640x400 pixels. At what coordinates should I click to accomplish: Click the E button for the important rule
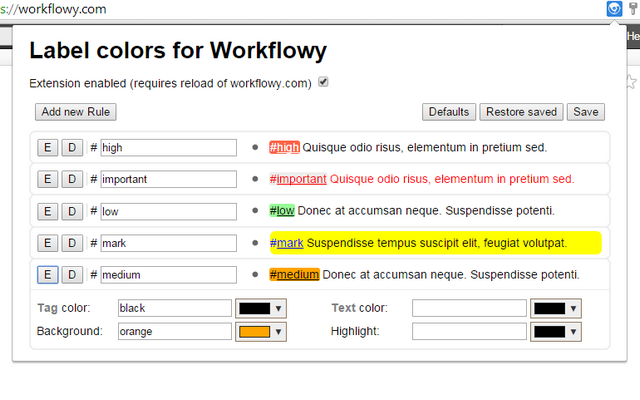[47, 179]
